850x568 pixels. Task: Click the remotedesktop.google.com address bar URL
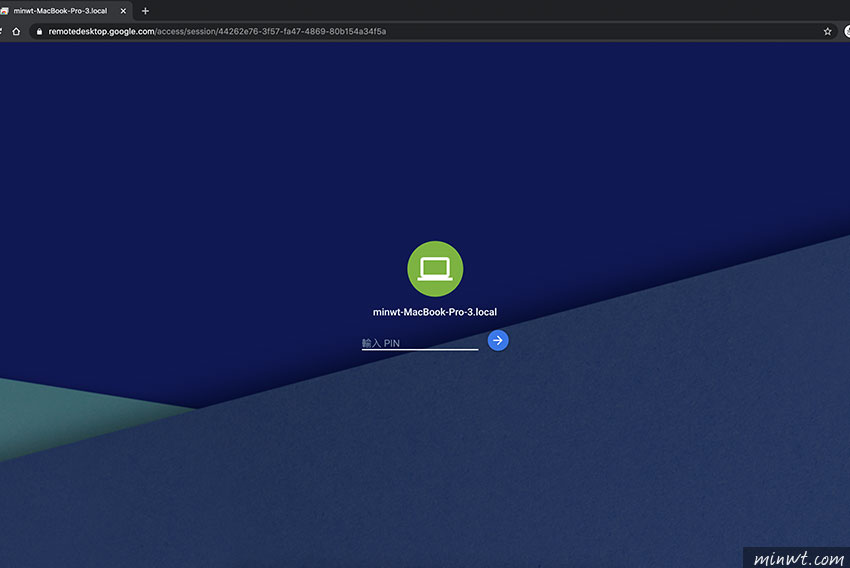click(217, 31)
